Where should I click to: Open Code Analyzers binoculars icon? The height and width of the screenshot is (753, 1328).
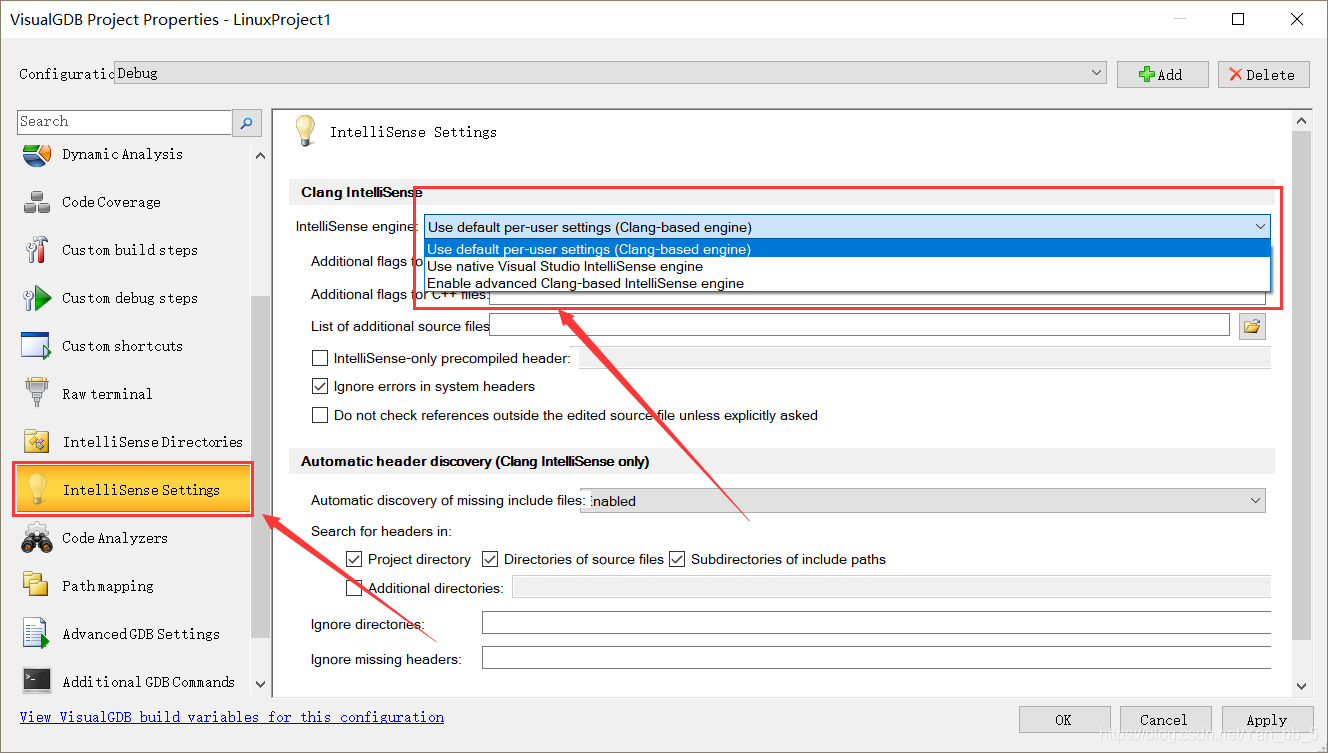37,538
